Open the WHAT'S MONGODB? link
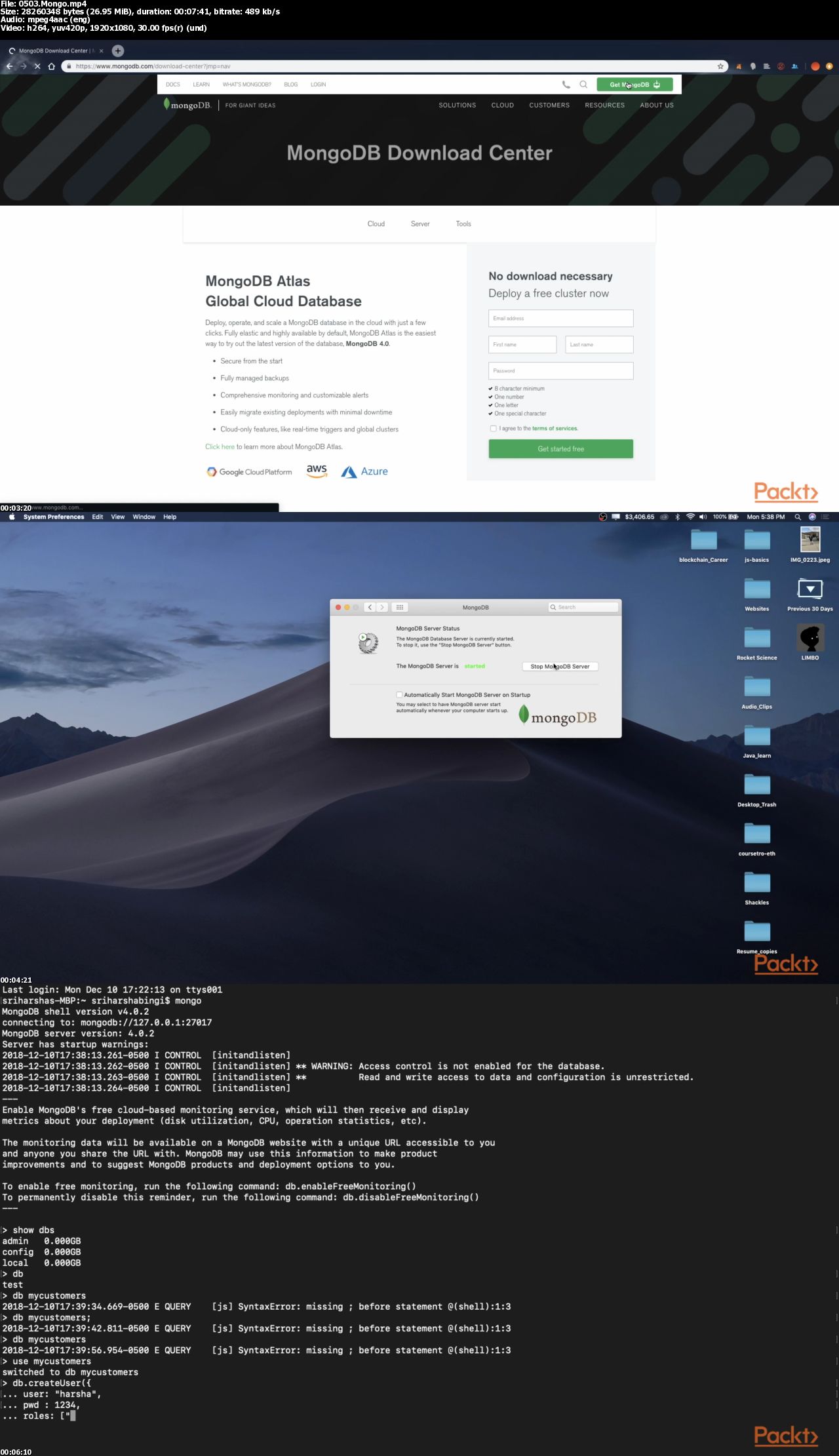 tap(246, 85)
